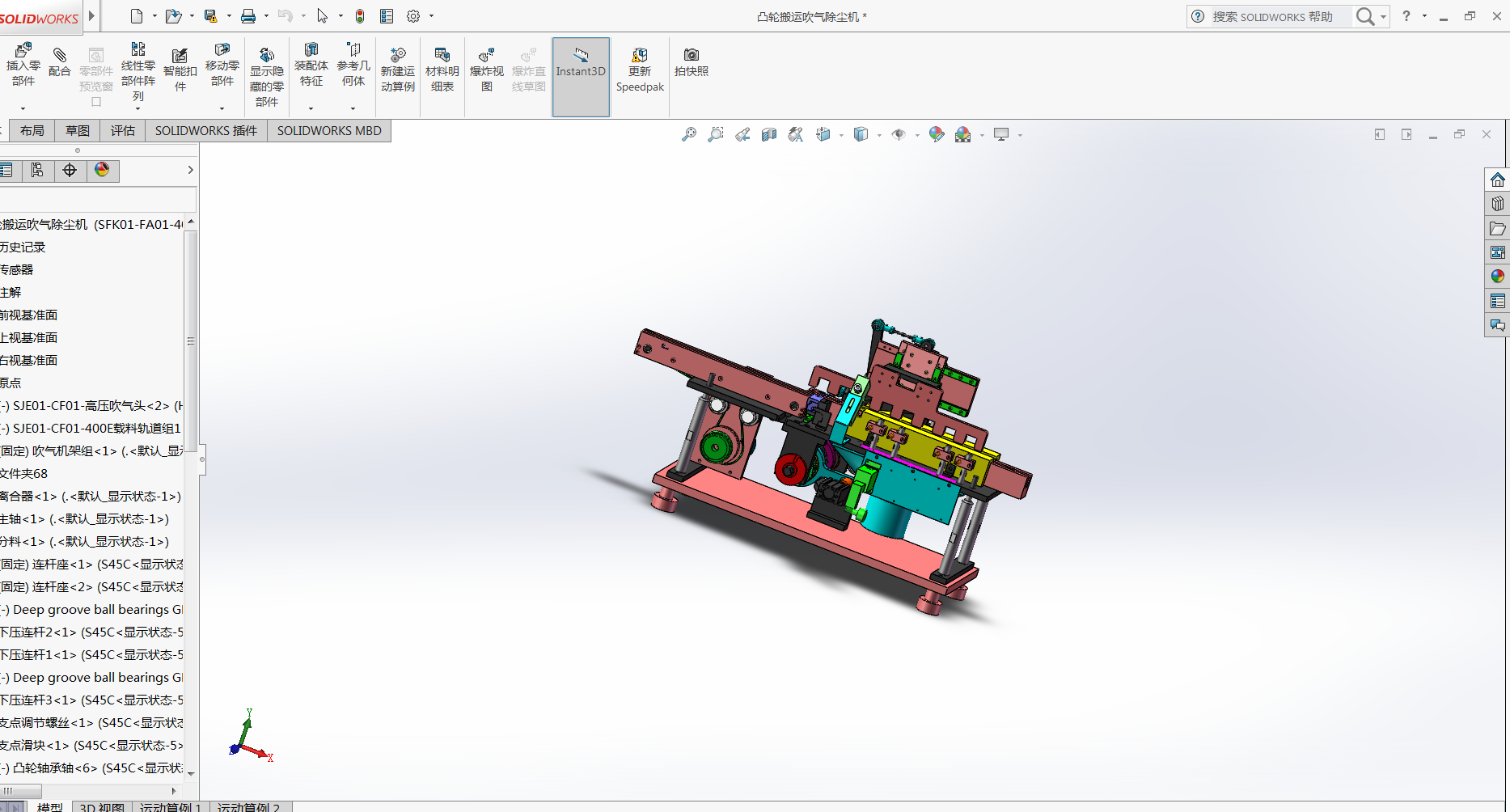Take a Snapshot (拍快照)
Screen dimensions: 1510x812
692,62
